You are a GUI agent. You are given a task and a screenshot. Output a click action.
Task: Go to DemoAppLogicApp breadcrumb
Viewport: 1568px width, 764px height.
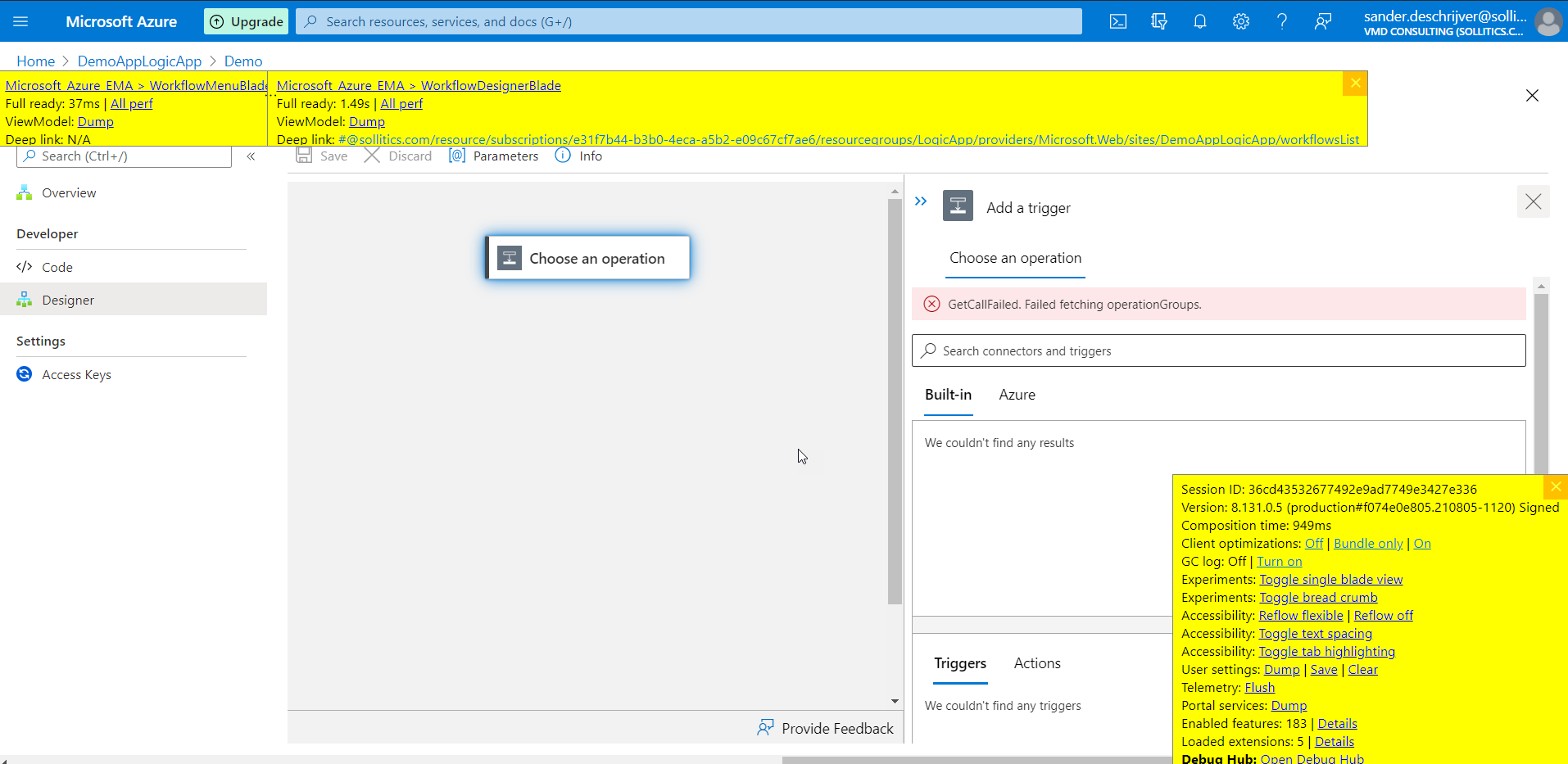tap(139, 61)
